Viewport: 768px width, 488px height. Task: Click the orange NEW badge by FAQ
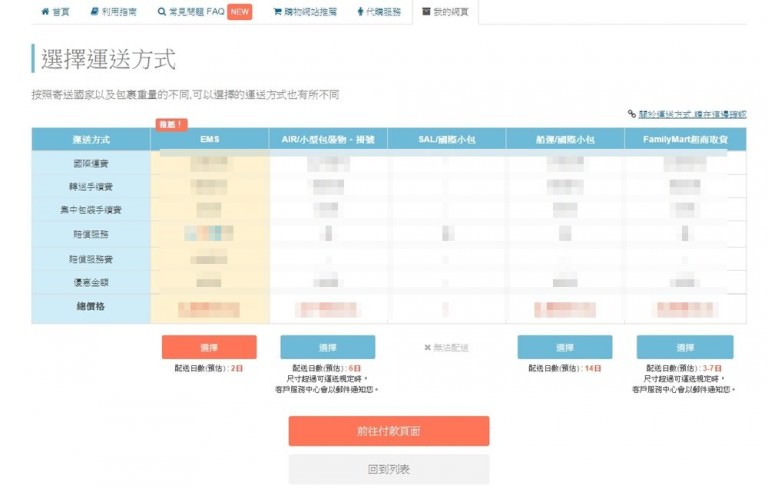[240, 12]
